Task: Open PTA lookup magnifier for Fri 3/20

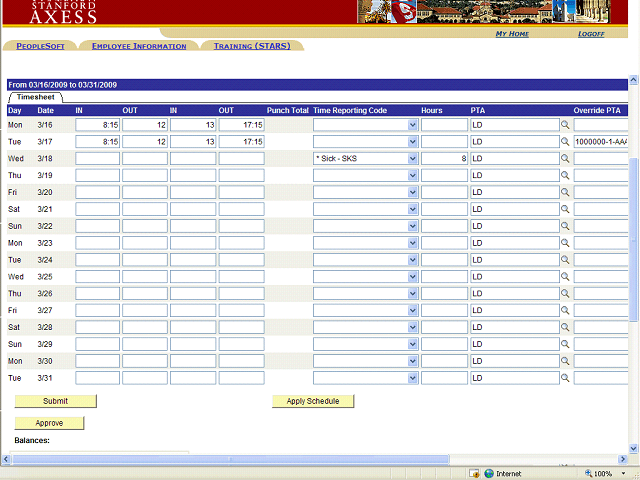Action: [x=565, y=192]
